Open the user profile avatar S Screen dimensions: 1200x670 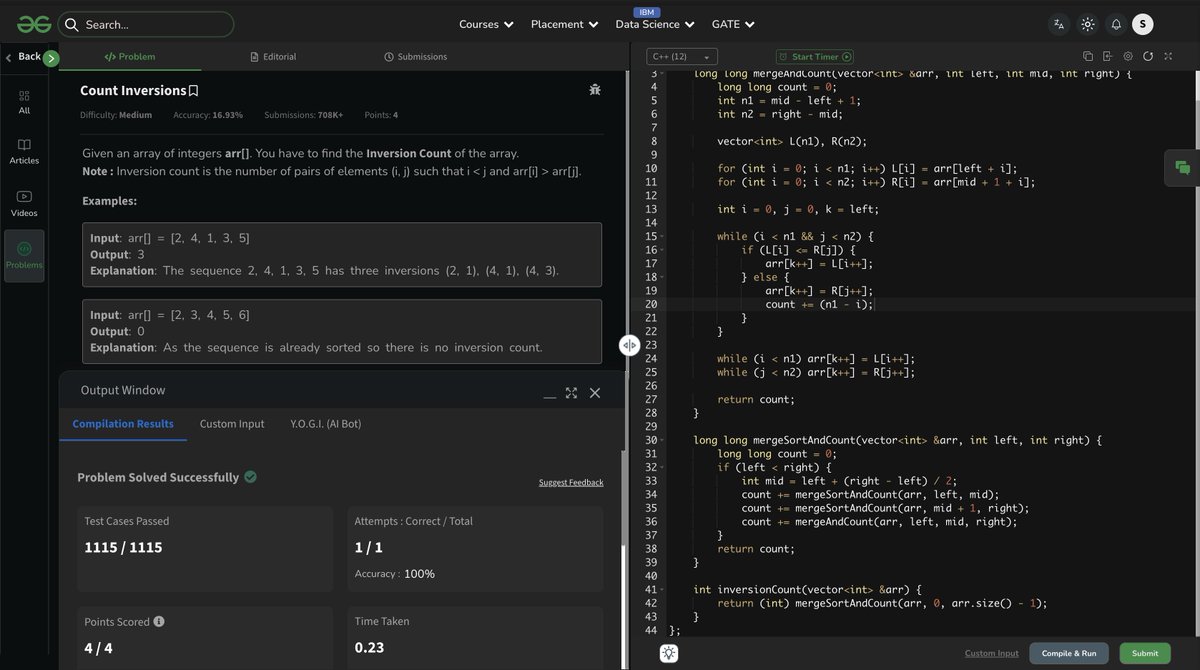coord(1143,24)
